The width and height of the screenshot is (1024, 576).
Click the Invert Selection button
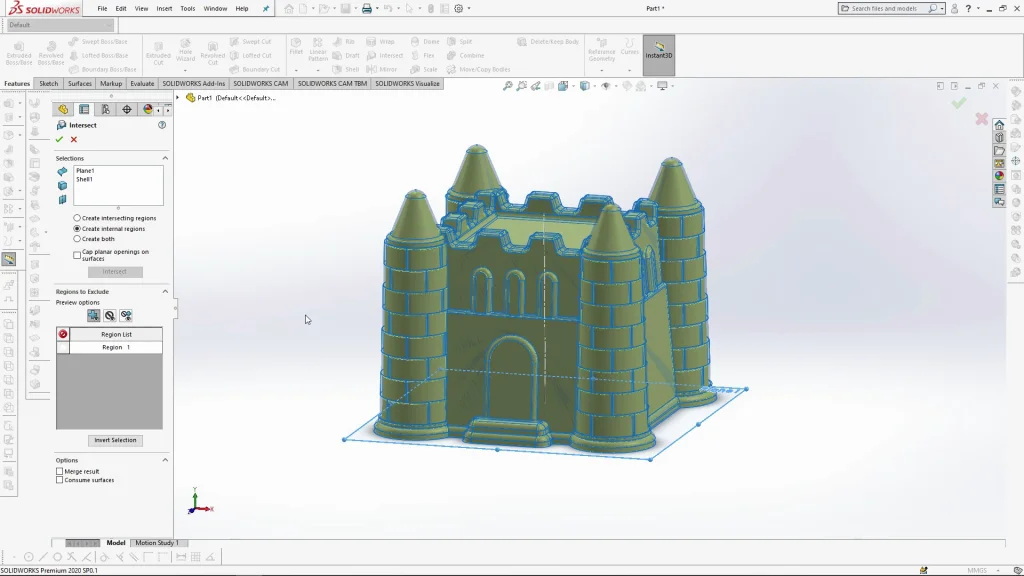(x=115, y=440)
